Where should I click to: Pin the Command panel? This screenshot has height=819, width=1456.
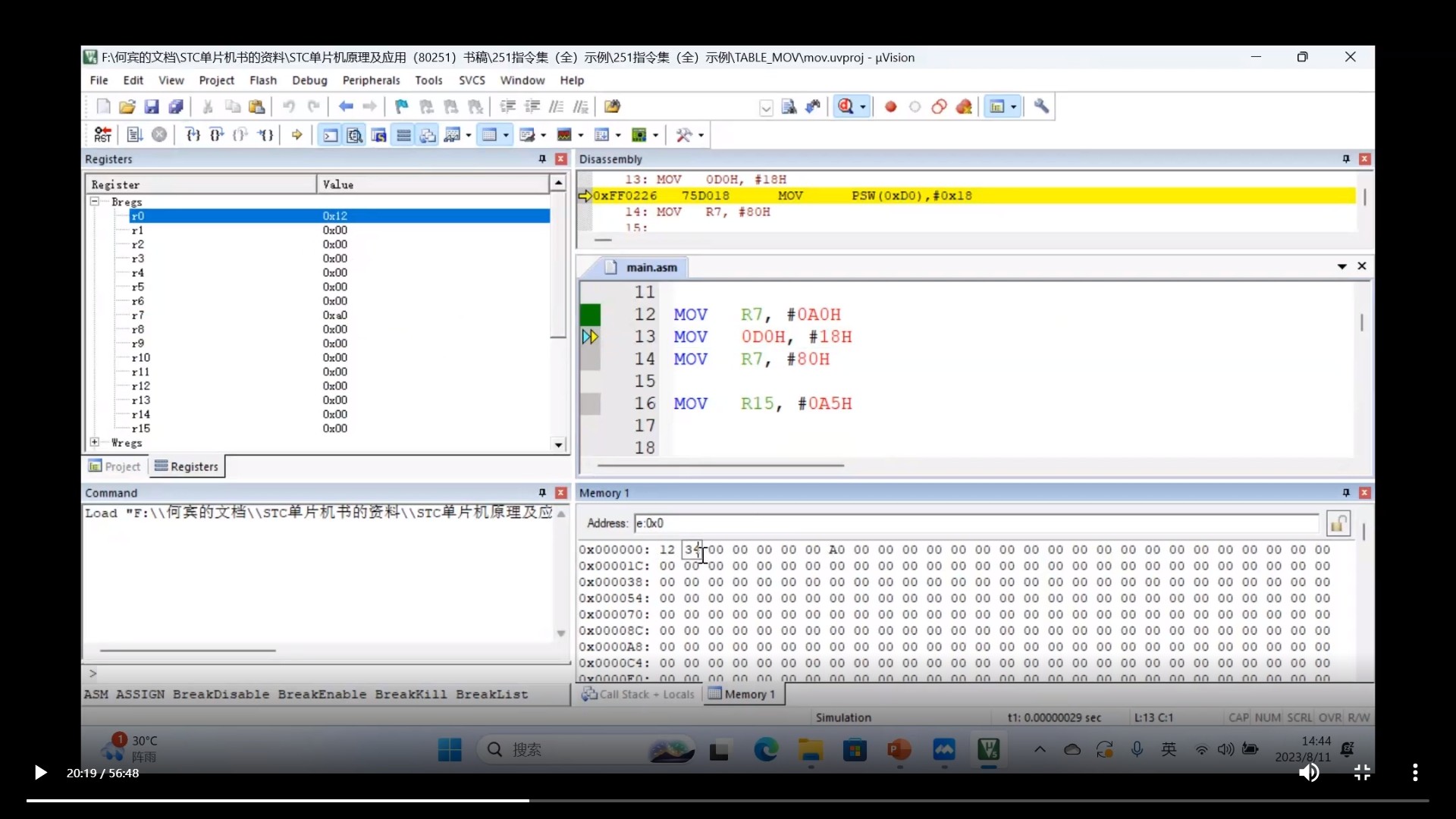tap(542, 493)
